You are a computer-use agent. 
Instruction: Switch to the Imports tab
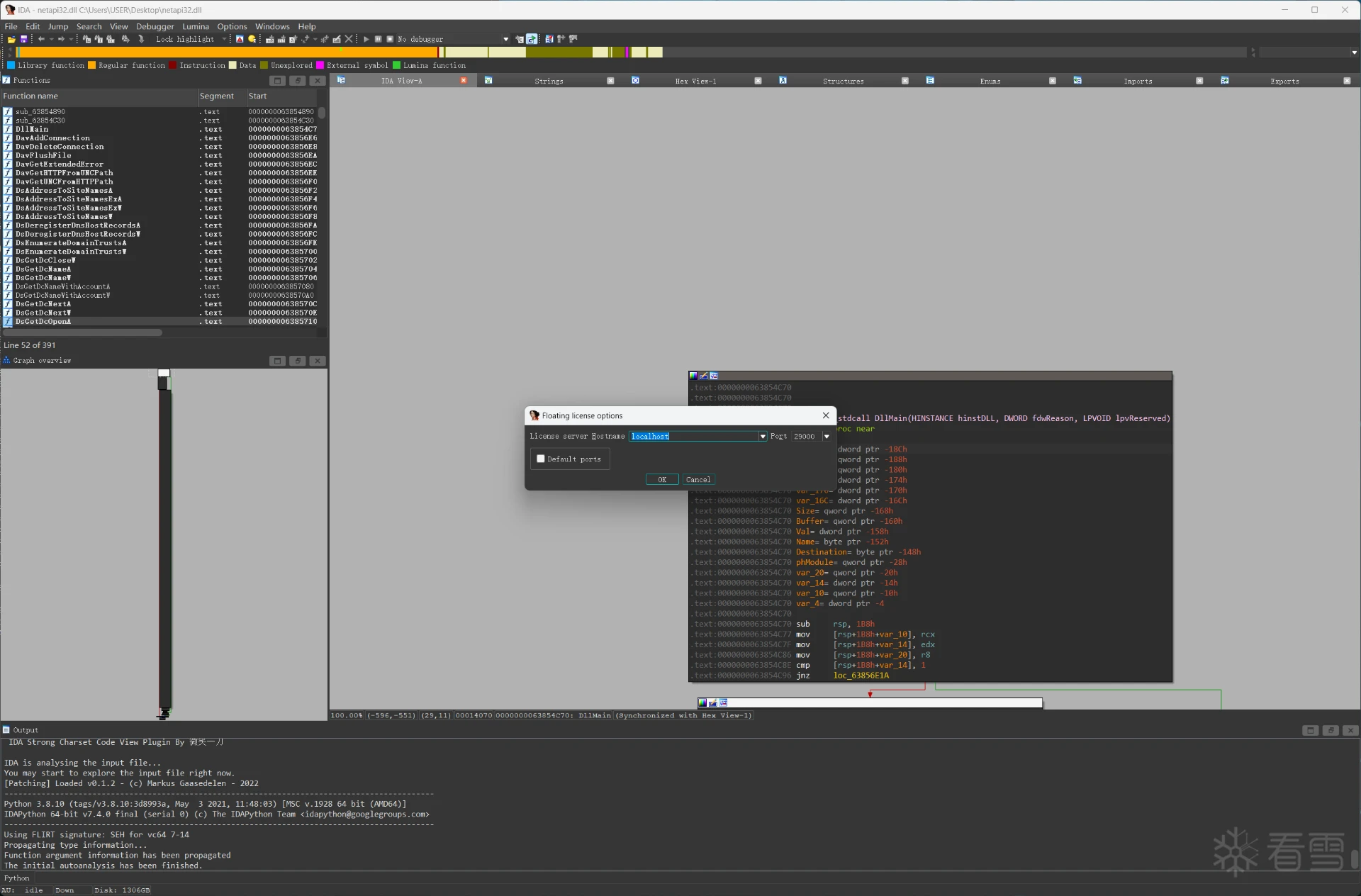1138,81
